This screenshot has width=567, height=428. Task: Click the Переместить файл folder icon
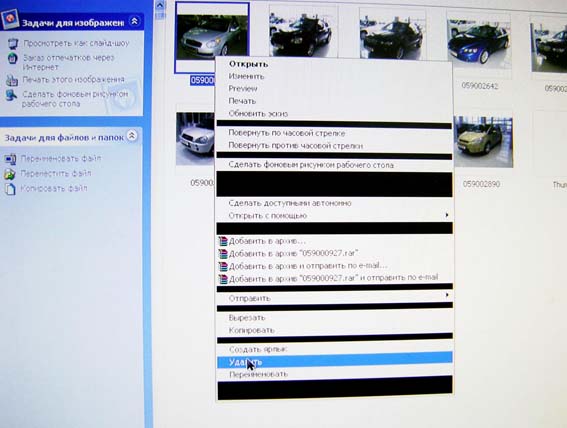coord(10,174)
